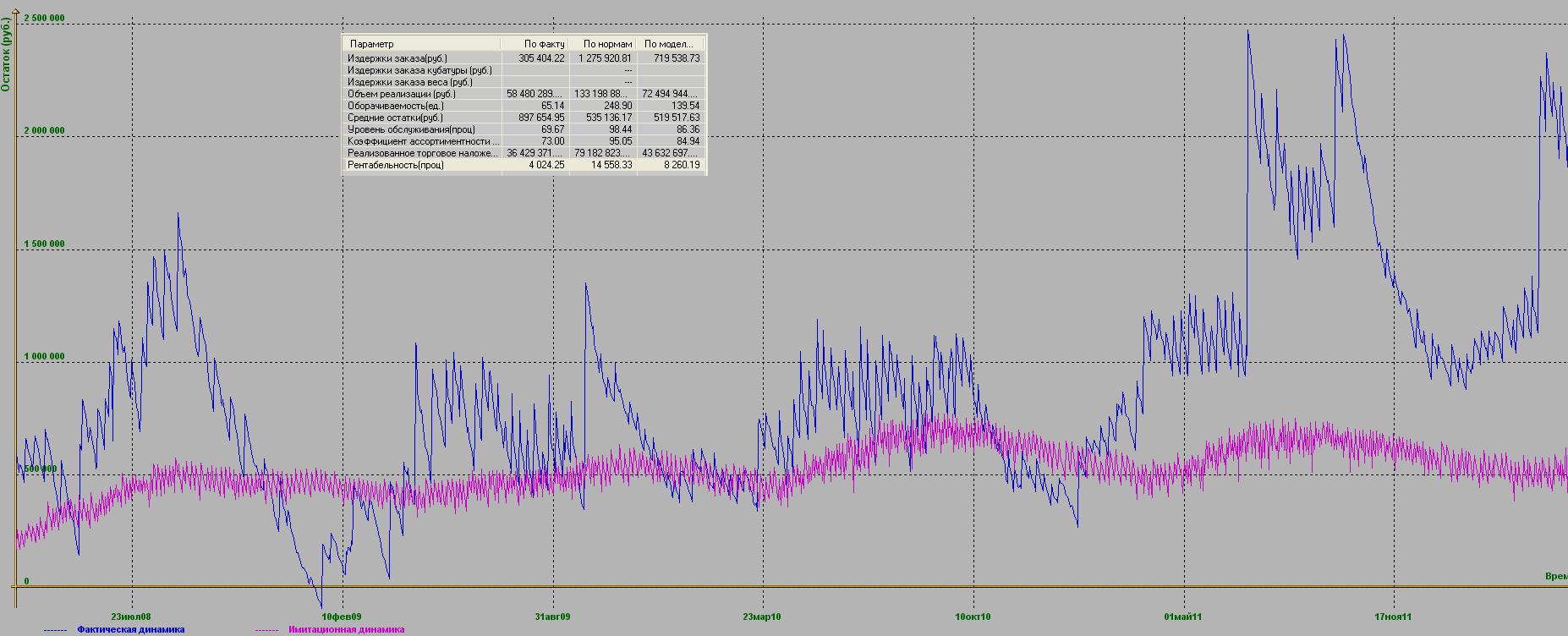This screenshot has height=636, width=1568.
Task: Click the Остаток (руб.) vertical axis title
Action: [x=5, y=55]
